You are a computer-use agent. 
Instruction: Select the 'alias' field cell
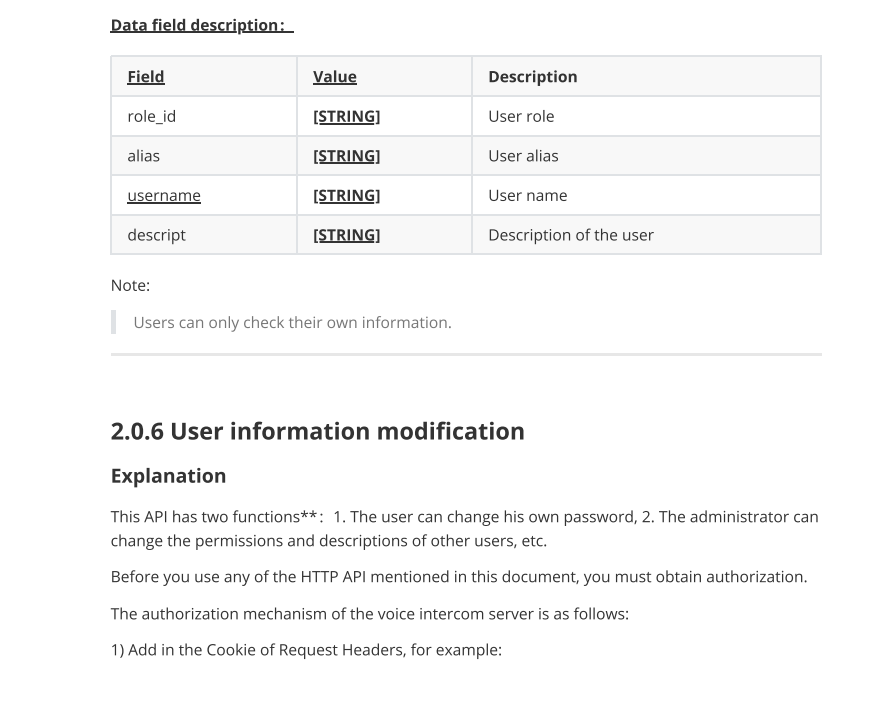[204, 156]
